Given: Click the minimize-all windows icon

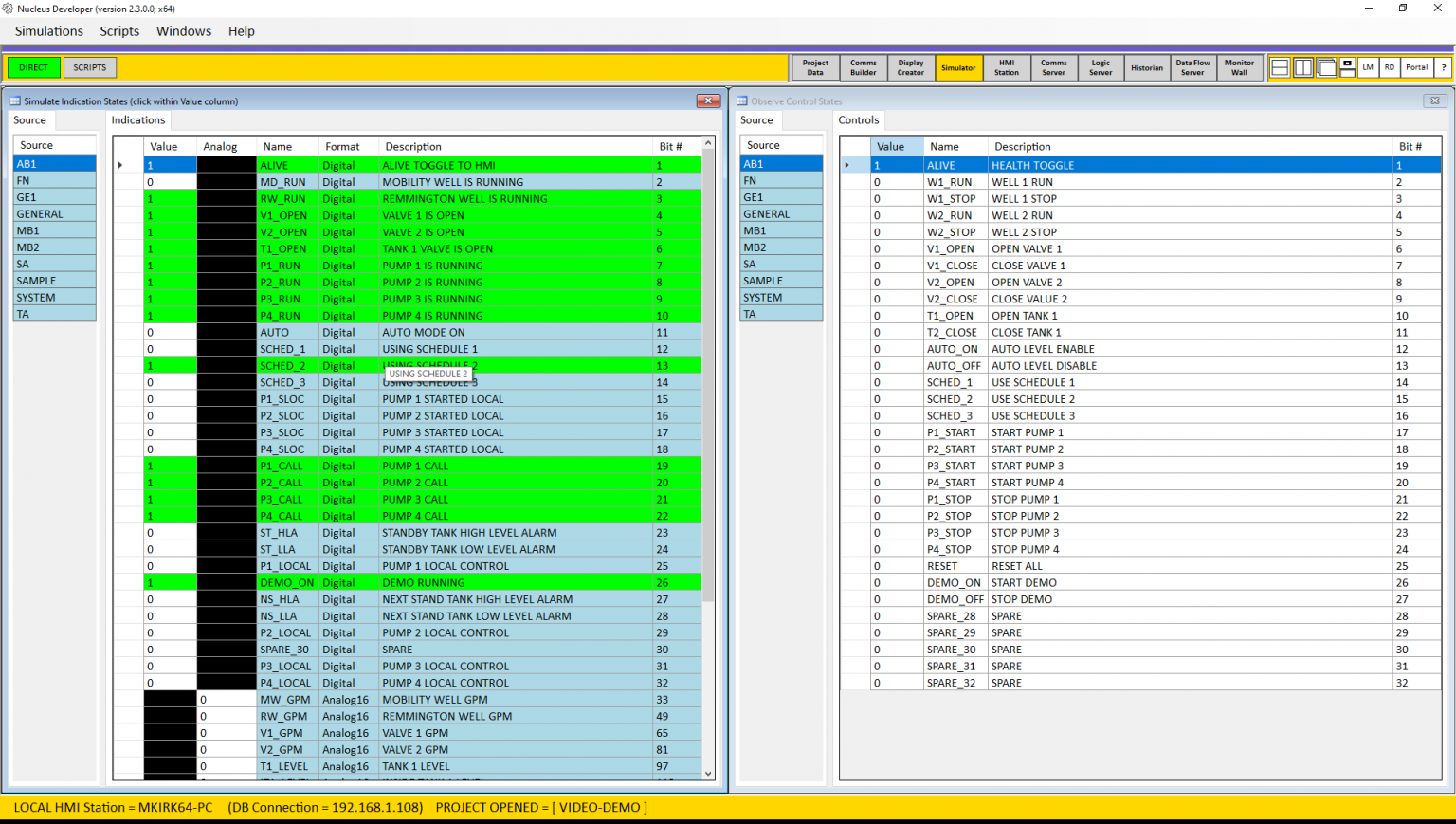Looking at the screenshot, I should [1347, 67].
